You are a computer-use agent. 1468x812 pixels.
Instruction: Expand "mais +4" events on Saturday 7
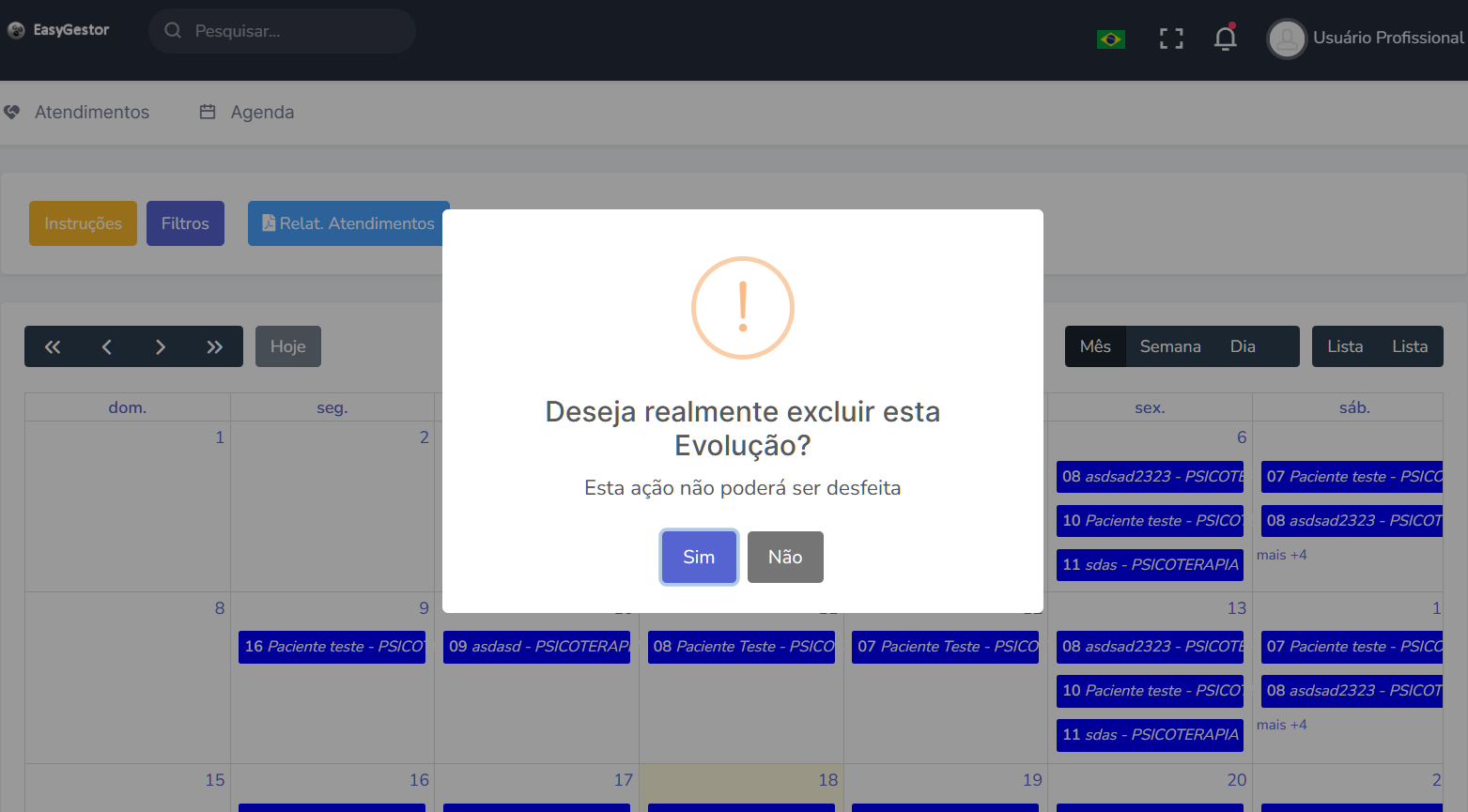click(1282, 555)
